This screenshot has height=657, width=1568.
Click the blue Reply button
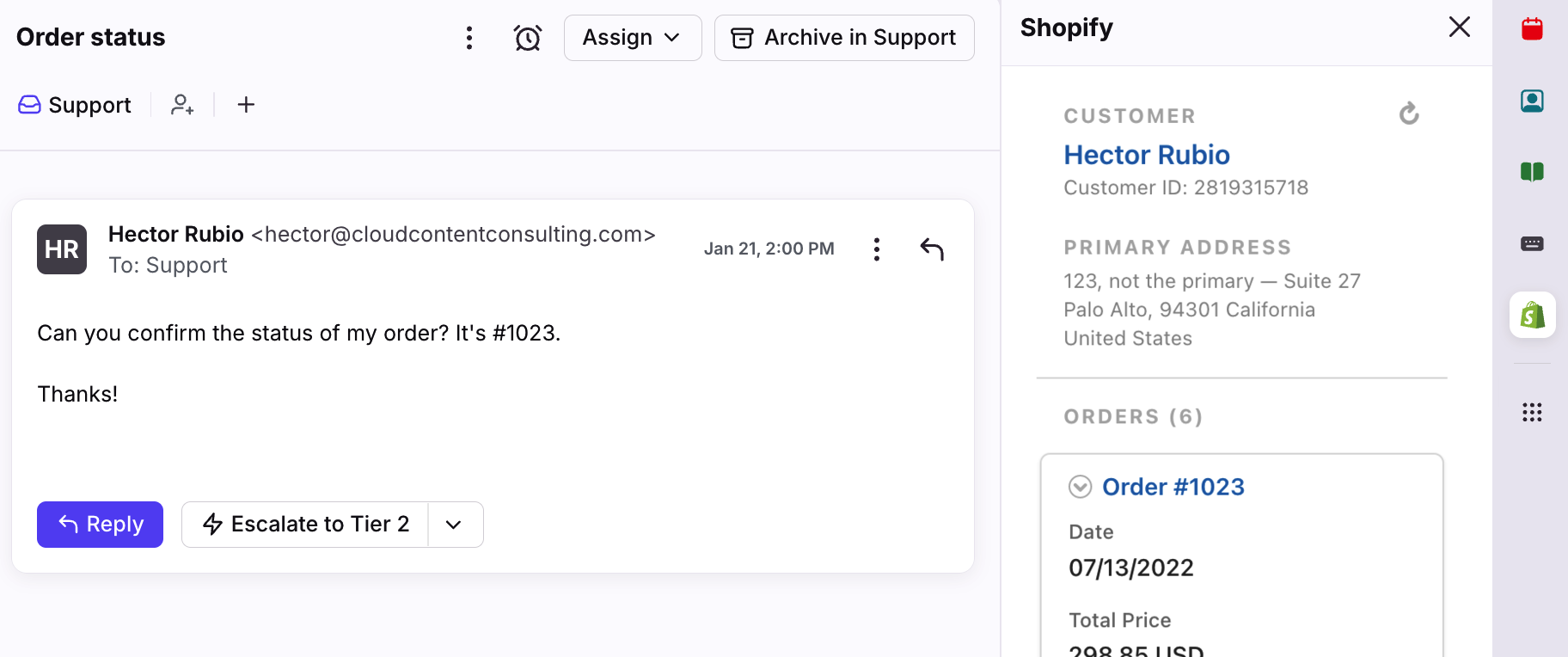(x=100, y=525)
